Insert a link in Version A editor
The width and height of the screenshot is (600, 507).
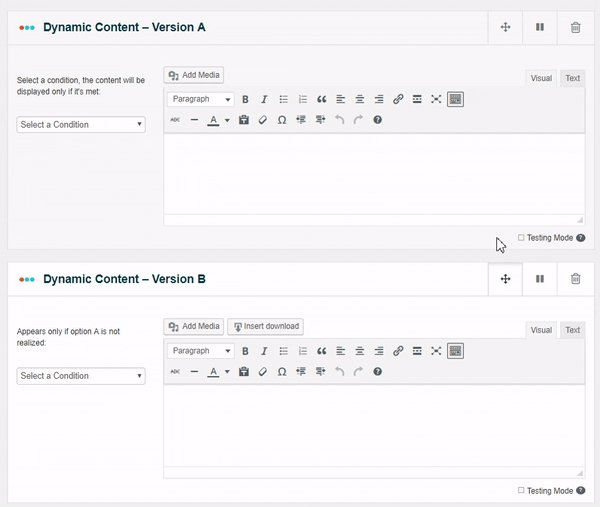[398, 99]
